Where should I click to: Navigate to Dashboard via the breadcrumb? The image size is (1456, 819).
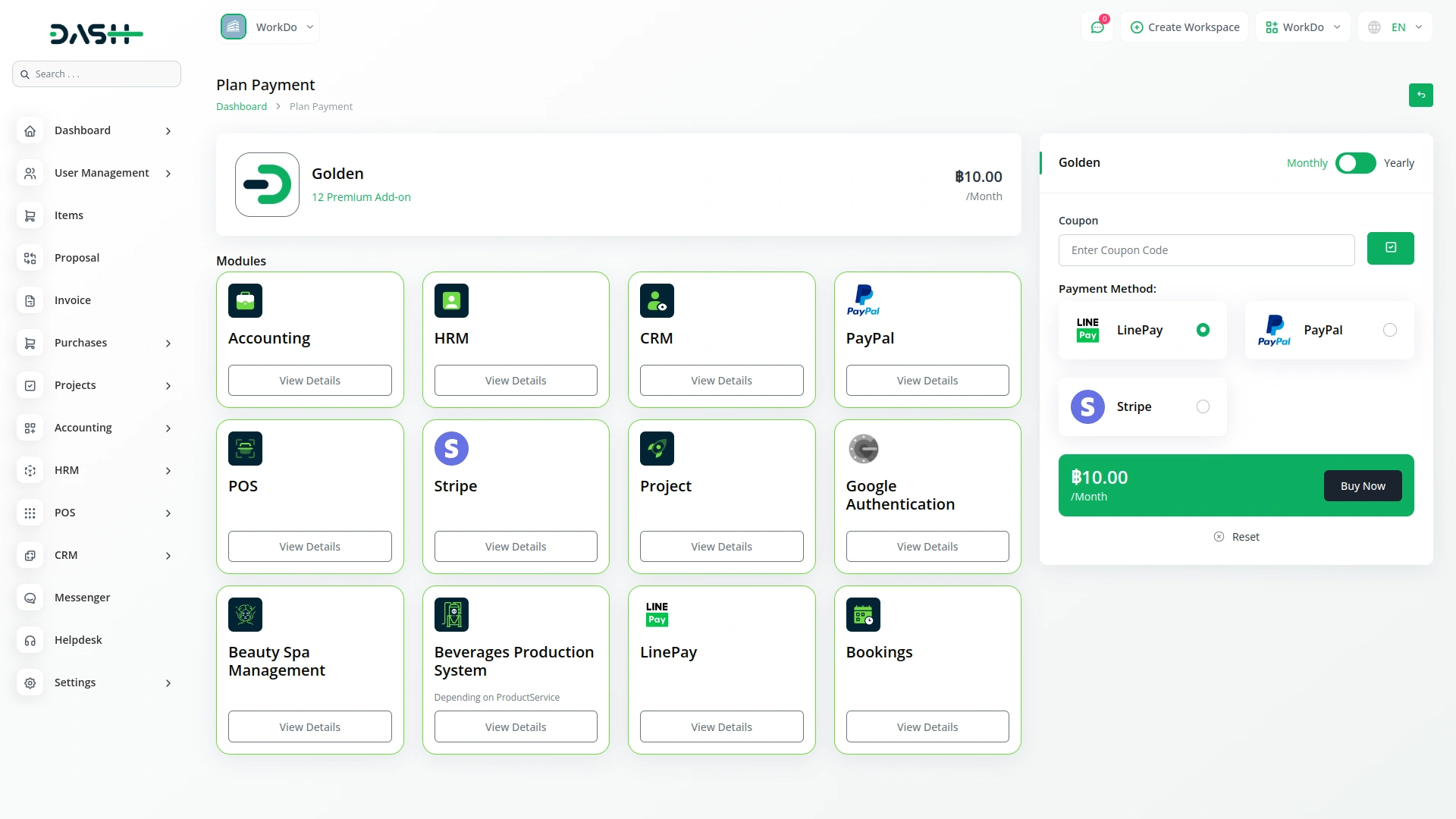[x=240, y=106]
